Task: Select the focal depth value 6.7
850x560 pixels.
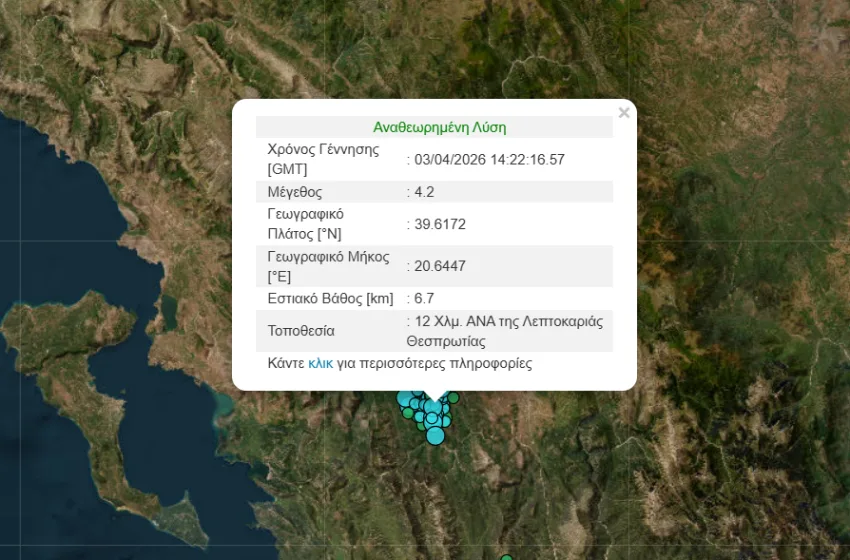Action: pyautogui.click(x=424, y=298)
